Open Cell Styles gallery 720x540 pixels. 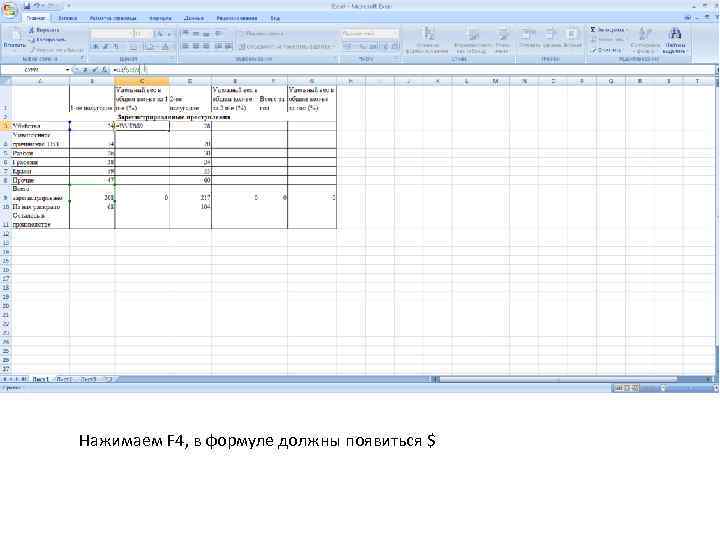503,40
